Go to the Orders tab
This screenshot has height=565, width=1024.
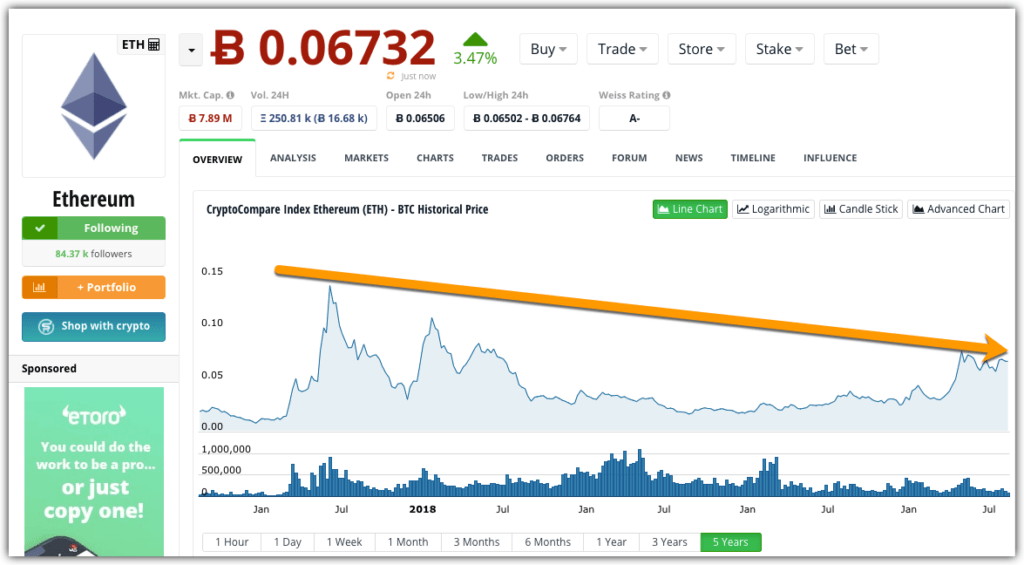point(565,158)
